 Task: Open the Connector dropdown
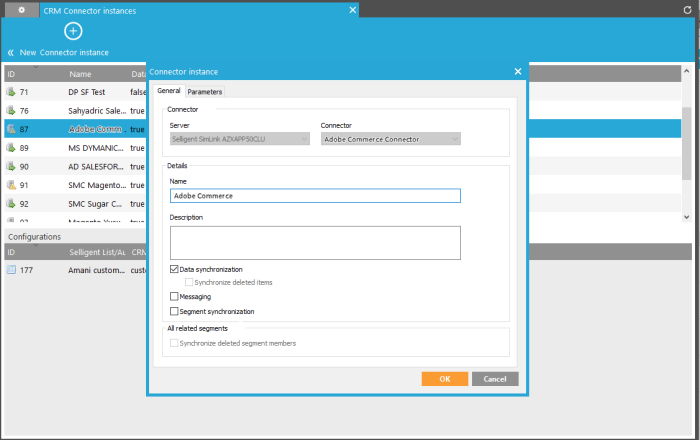[x=390, y=139]
